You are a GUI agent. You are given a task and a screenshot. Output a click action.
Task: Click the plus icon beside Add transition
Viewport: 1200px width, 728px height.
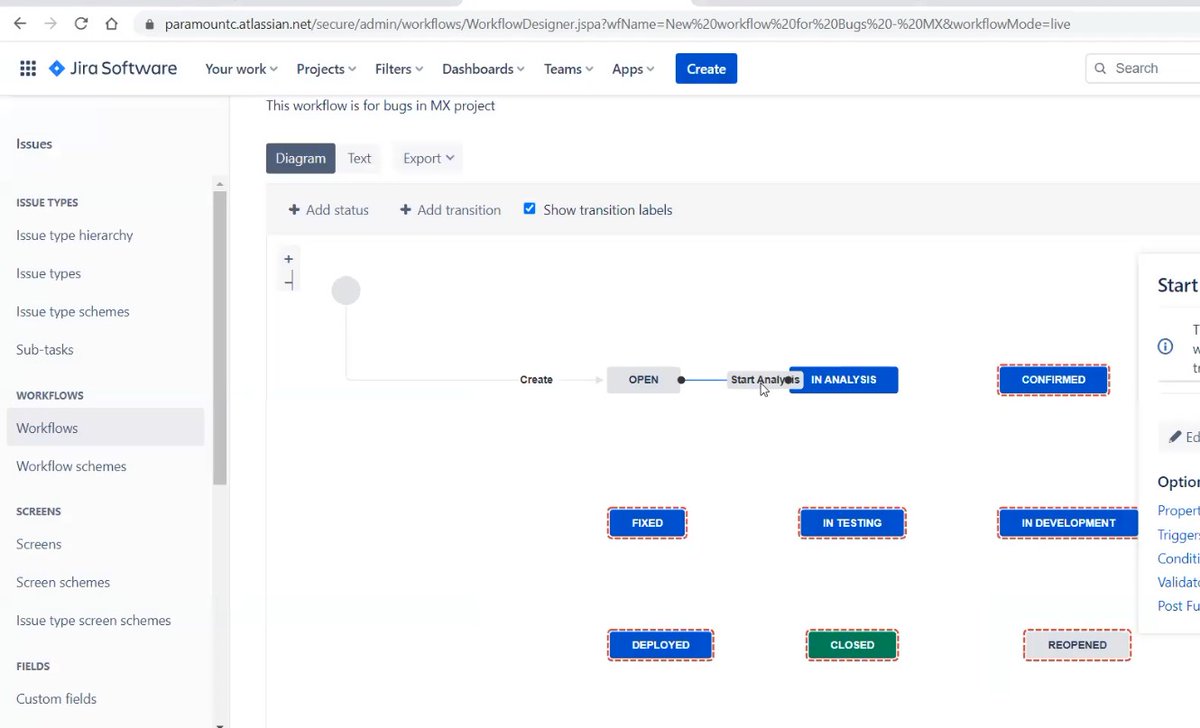404,210
